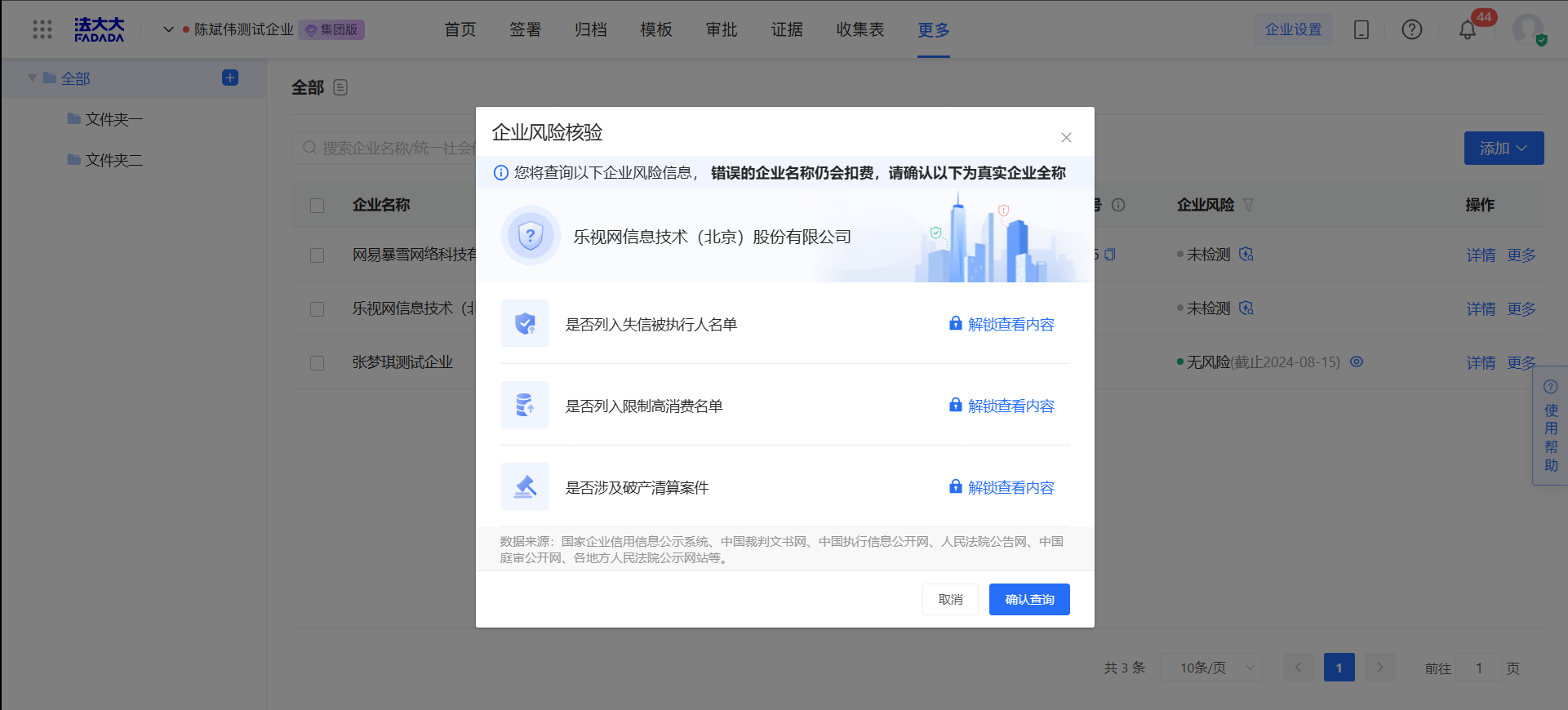This screenshot has width=1568, height=710.
Task: Copy the code in the first row
Action: click(1109, 255)
